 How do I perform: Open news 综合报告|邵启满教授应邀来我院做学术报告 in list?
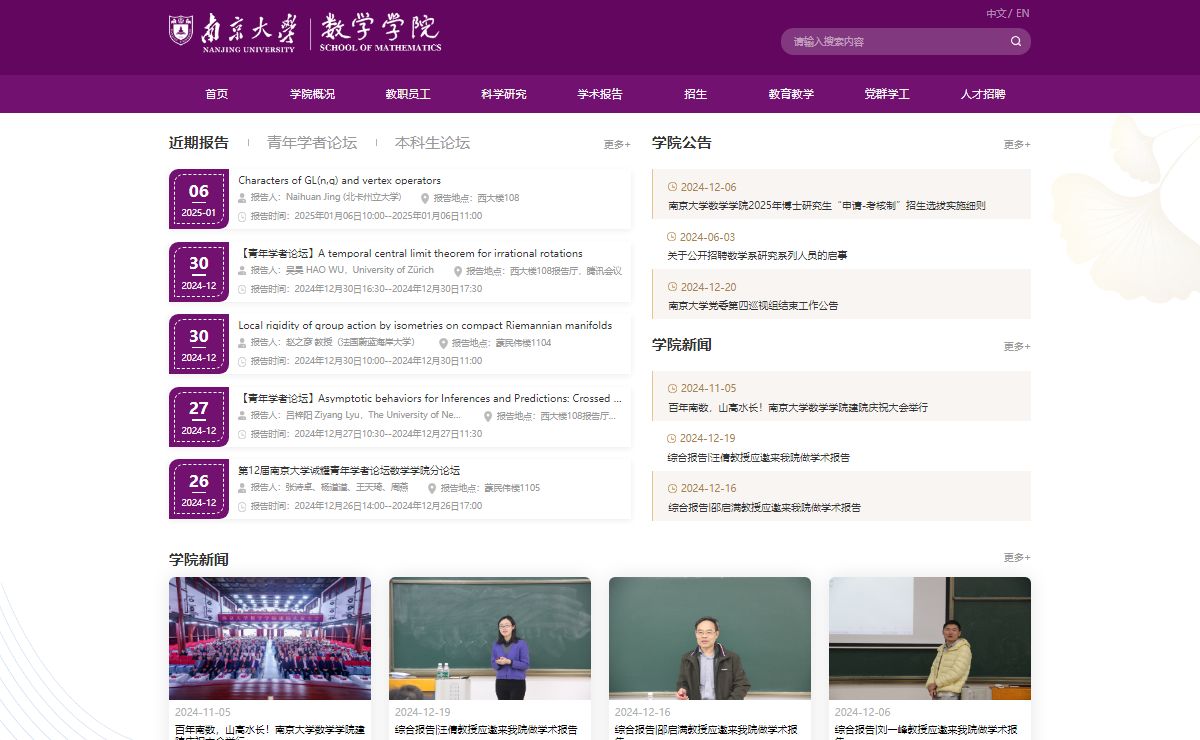tap(764, 507)
